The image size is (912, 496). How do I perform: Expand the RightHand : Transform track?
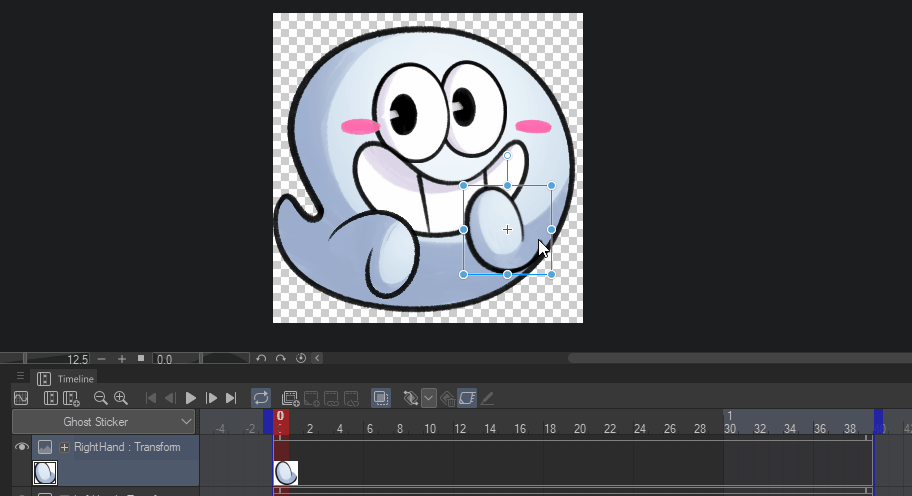tap(64, 447)
